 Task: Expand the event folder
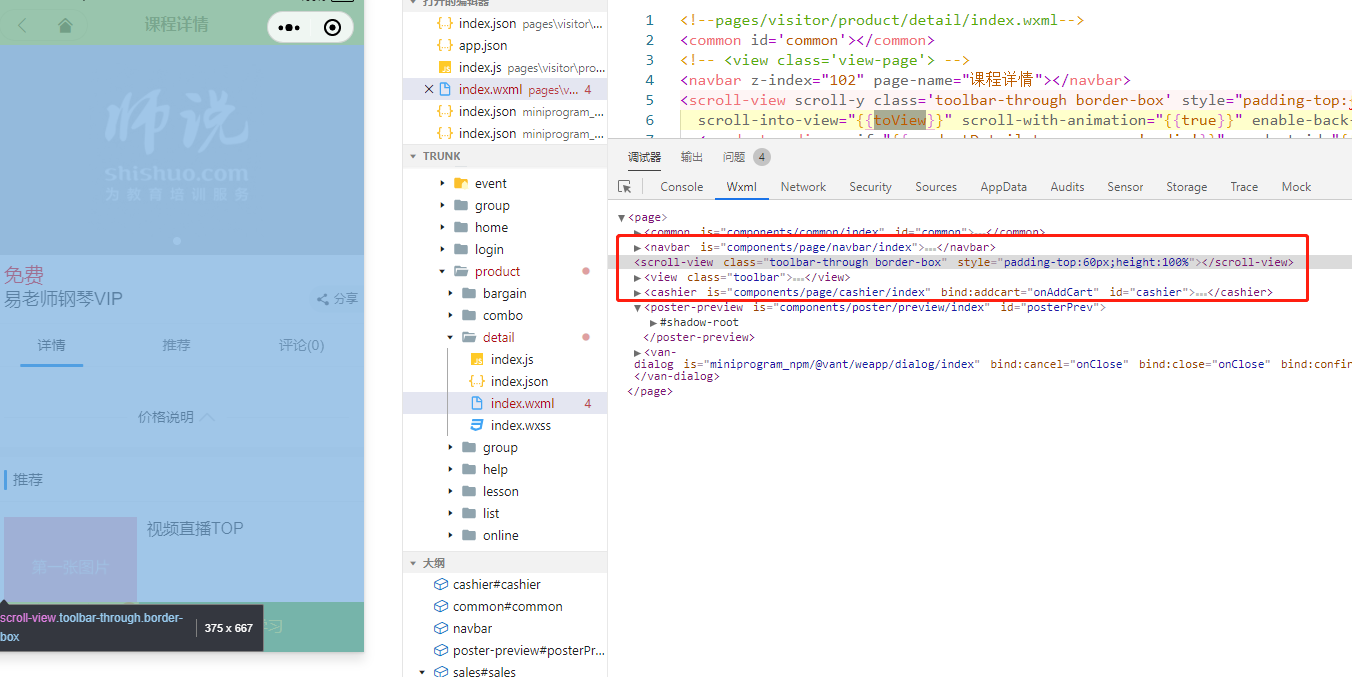tap(443, 183)
